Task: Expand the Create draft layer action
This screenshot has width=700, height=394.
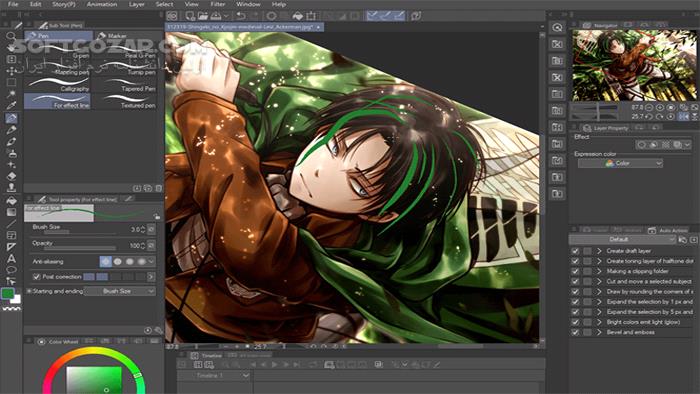Action: point(599,251)
